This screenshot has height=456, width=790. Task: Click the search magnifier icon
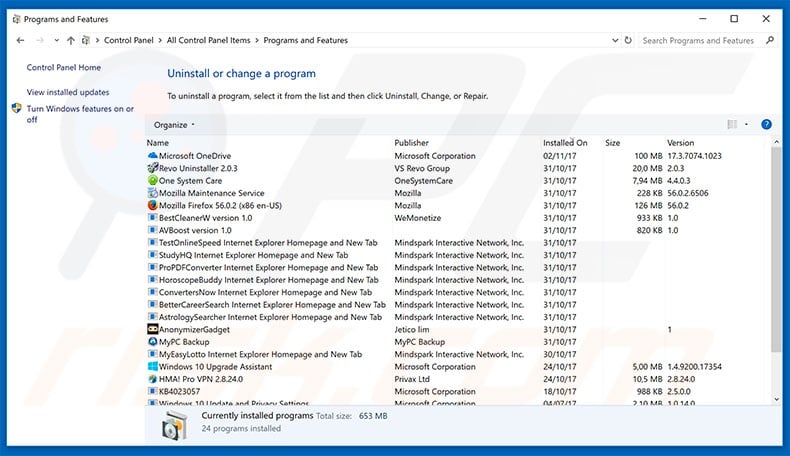pyautogui.click(x=770, y=40)
